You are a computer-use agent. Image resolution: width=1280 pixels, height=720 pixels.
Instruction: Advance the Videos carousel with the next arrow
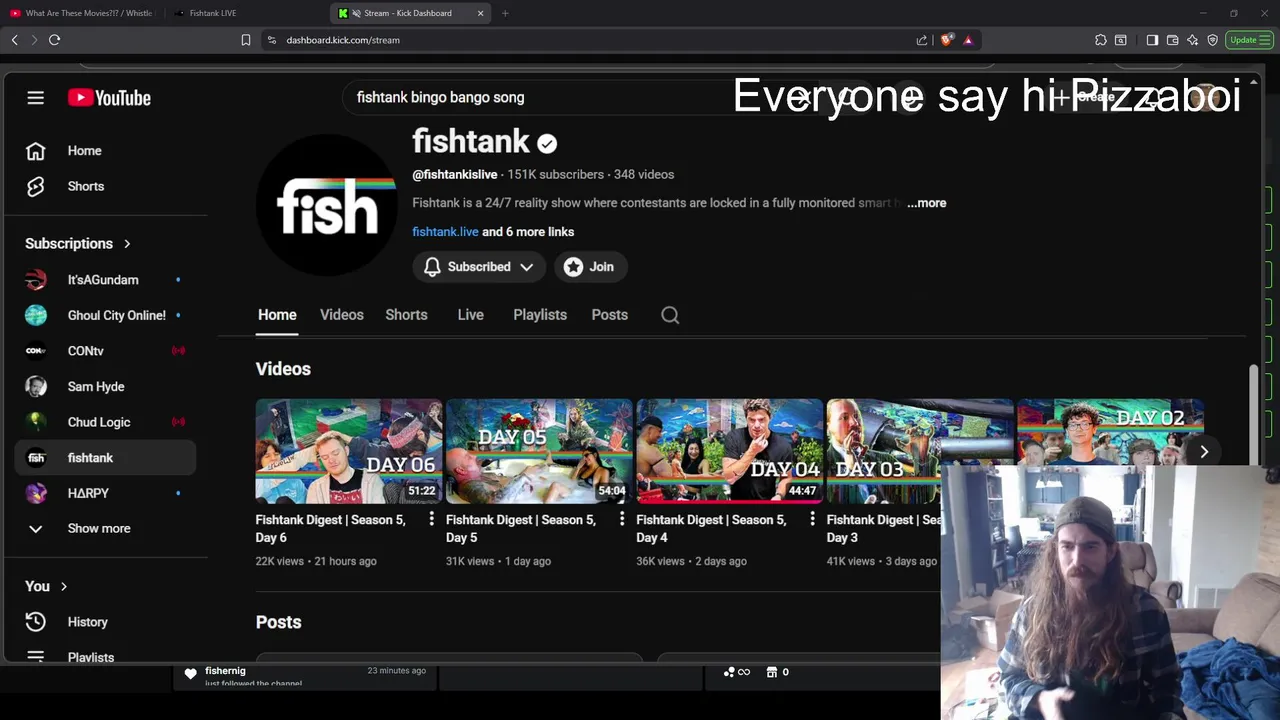(x=1204, y=452)
